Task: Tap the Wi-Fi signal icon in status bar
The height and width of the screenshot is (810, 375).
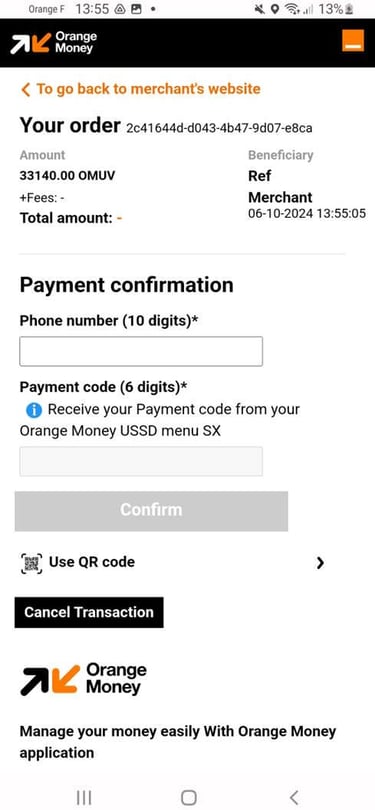Action: pos(293,9)
